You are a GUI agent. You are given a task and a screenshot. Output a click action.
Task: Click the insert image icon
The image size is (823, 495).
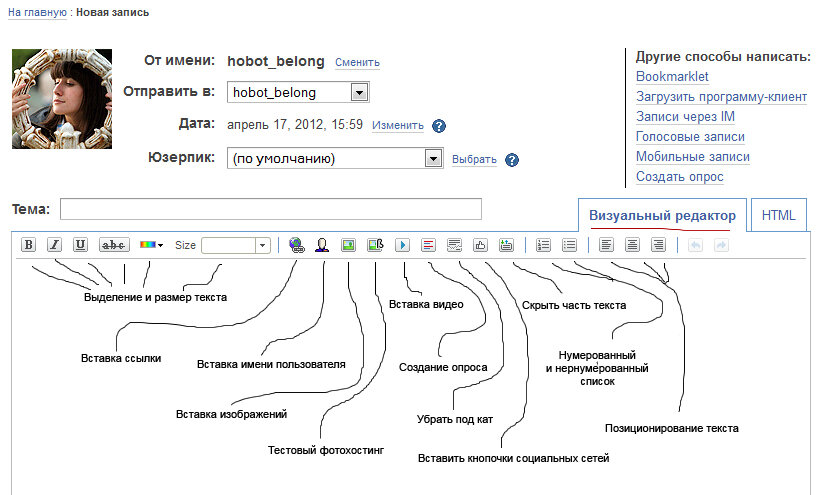coord(349,244)
